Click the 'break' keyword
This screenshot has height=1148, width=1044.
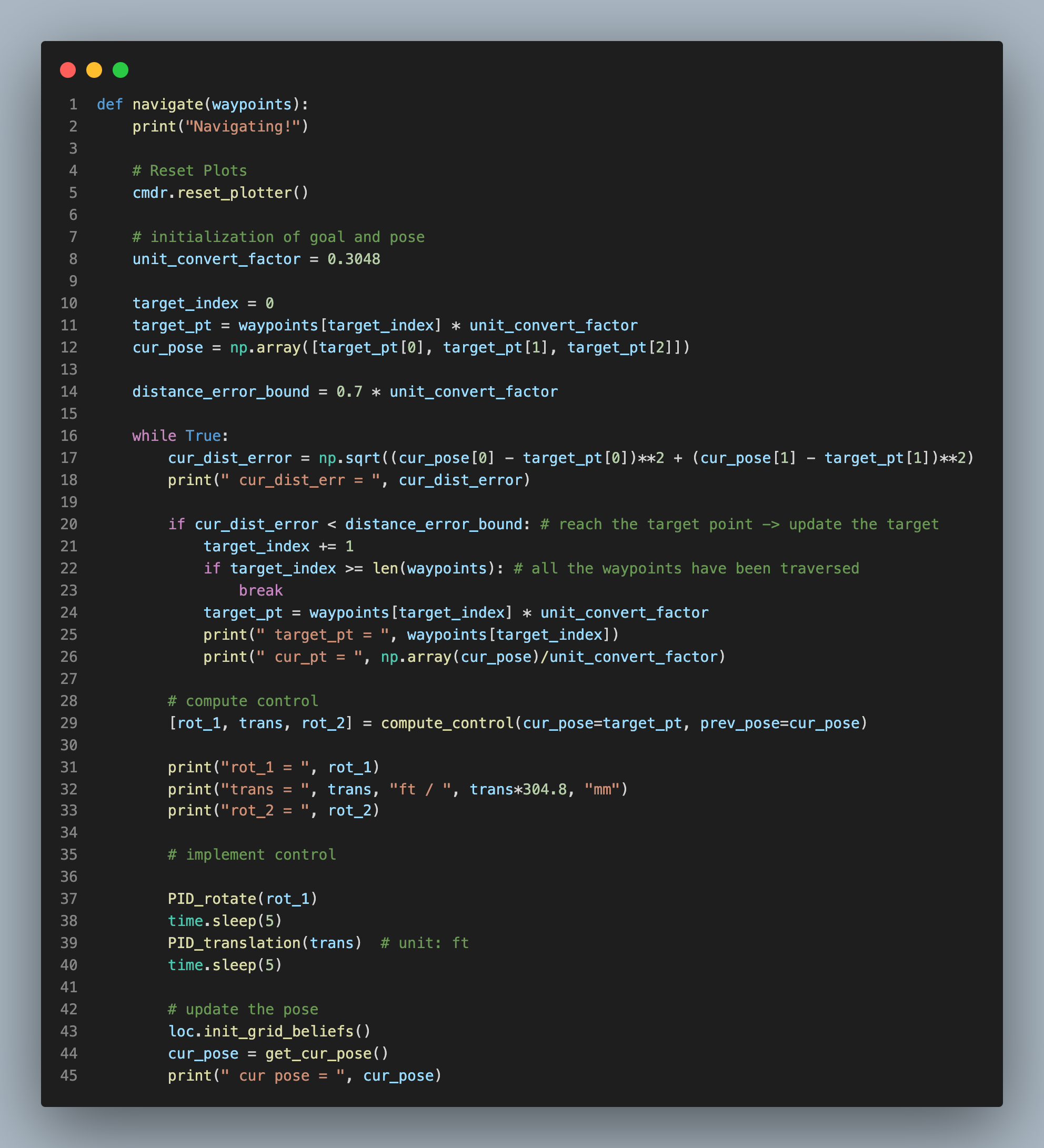[261, 590]
